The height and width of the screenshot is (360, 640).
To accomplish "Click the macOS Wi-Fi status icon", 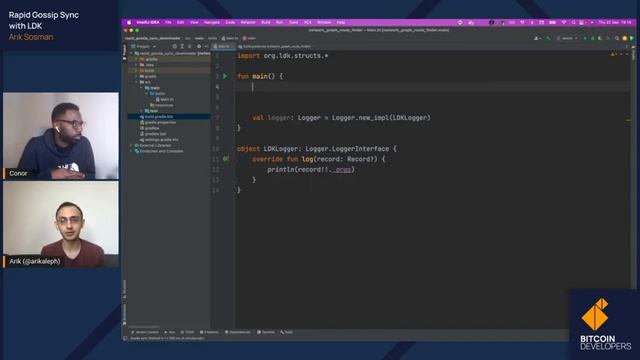I will click(564, 22).
